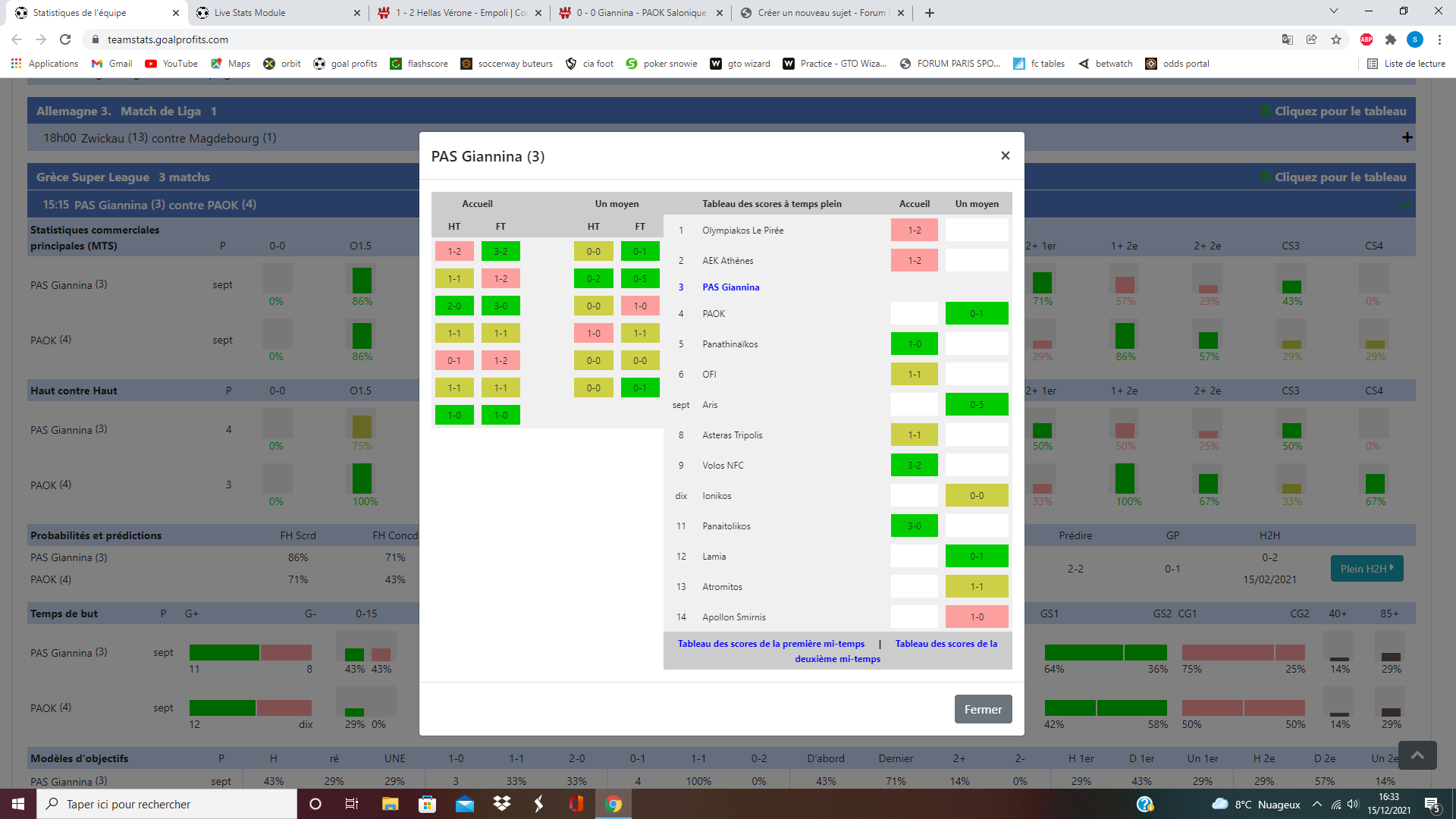
Task: Click the Fermer button
Action: coord(983,709)
